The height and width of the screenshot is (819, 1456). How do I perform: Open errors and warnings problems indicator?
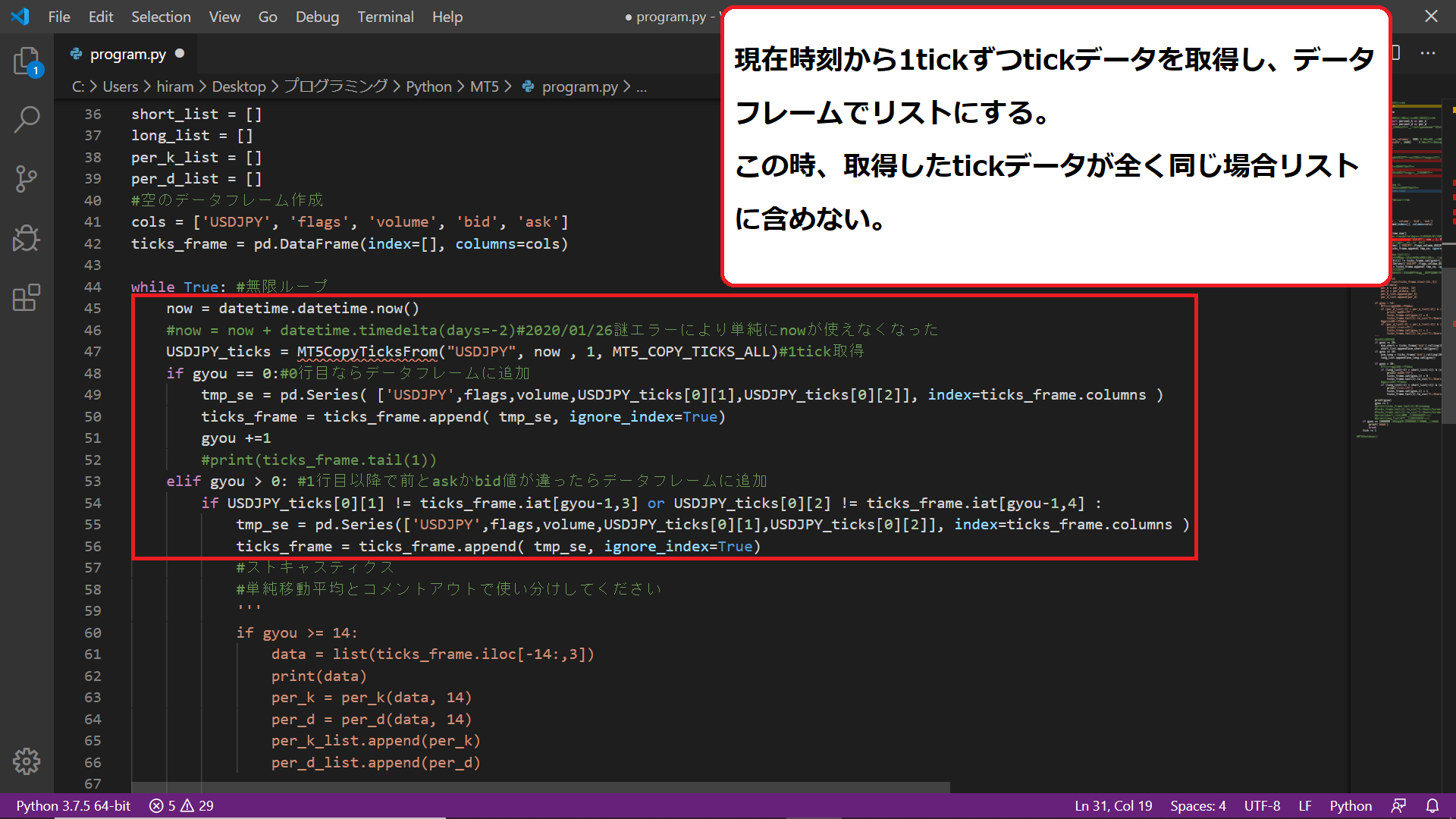tap(181, 805)
